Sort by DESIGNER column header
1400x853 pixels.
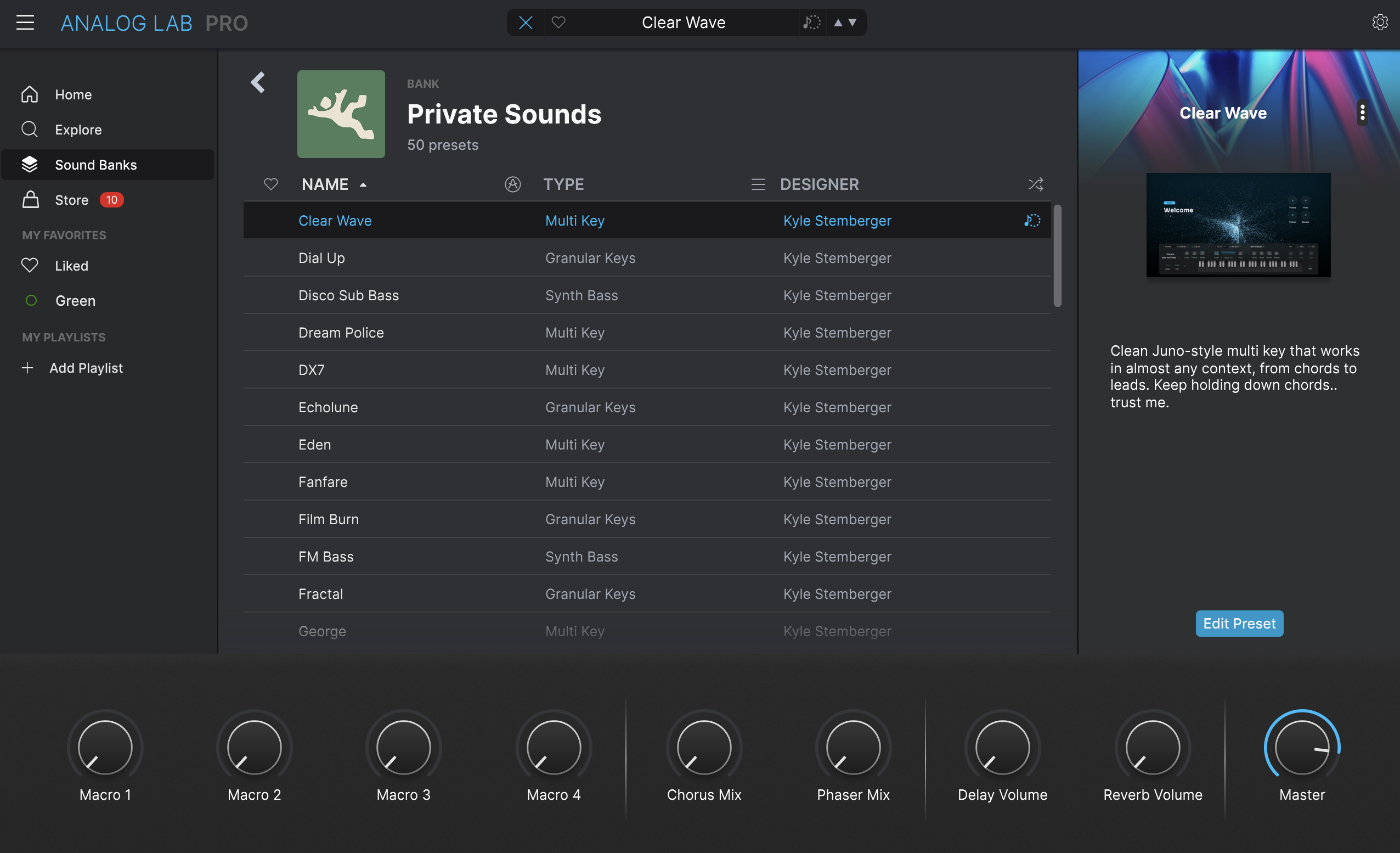(820, 184)
